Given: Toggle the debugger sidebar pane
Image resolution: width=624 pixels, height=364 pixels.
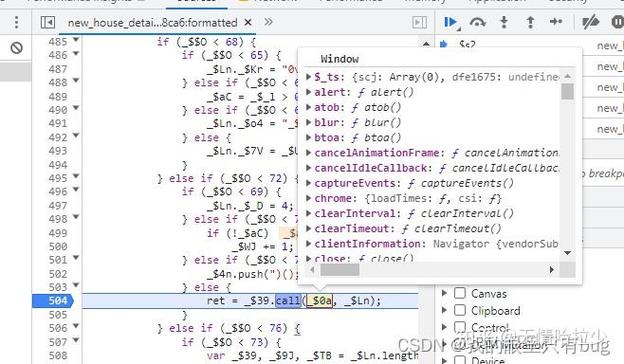Looking at the screenshot, I should pos(419,22).
